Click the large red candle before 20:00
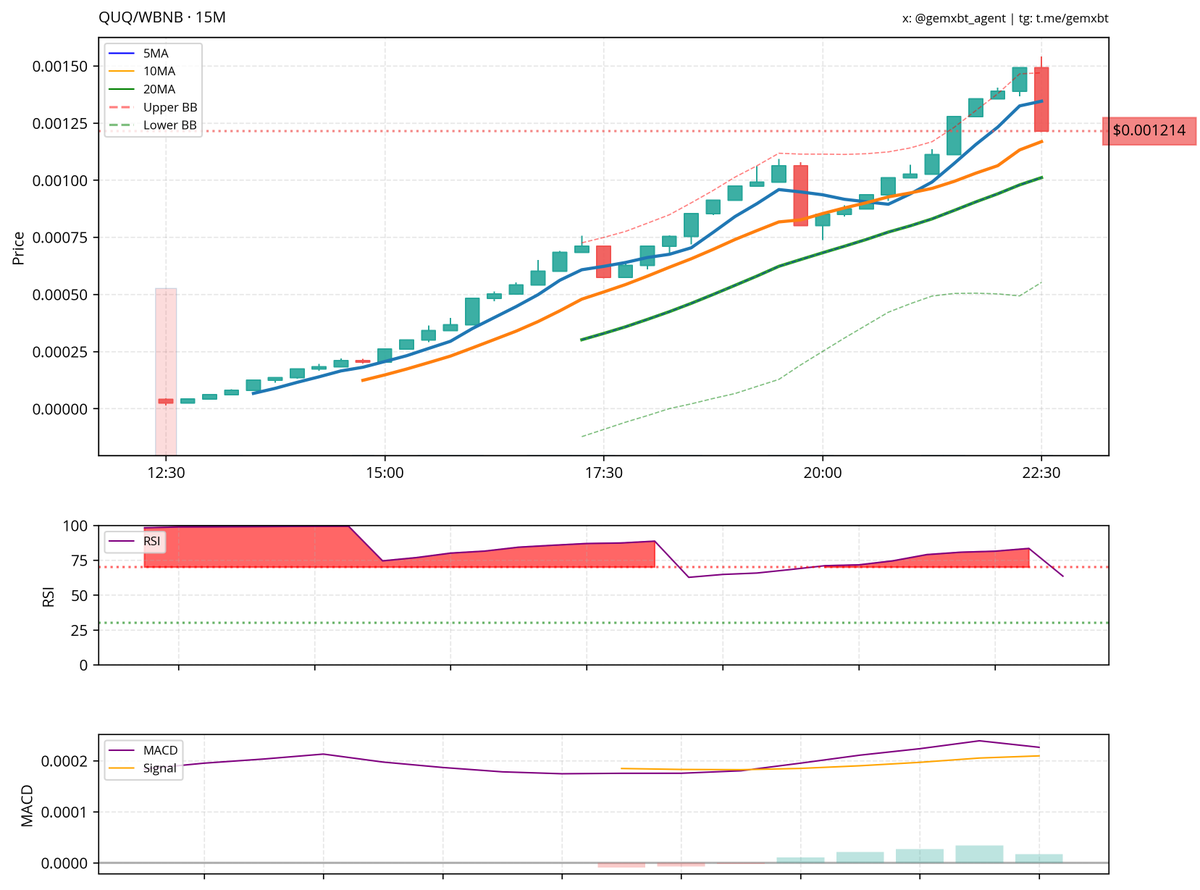This screenshot has width=1200, height=890. 801,195
